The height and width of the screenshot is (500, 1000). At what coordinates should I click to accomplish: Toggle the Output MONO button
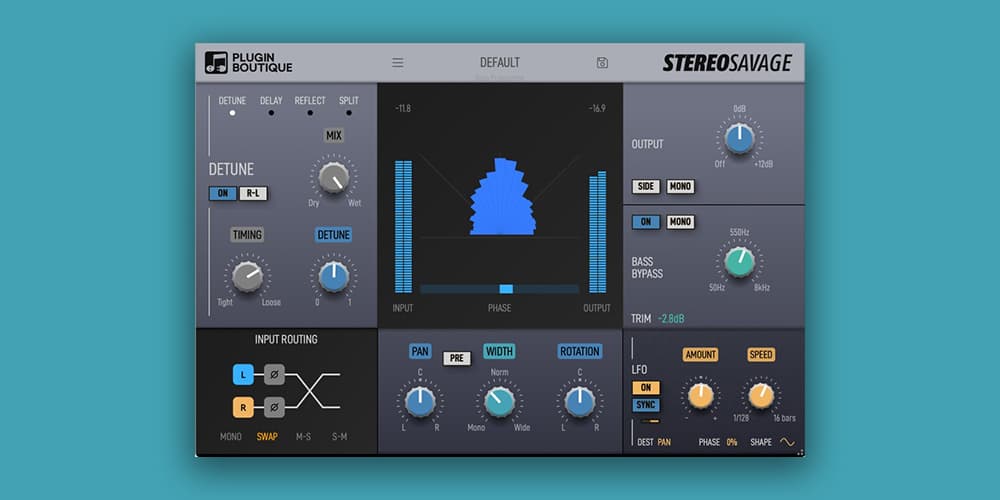(x=680, y=186)
